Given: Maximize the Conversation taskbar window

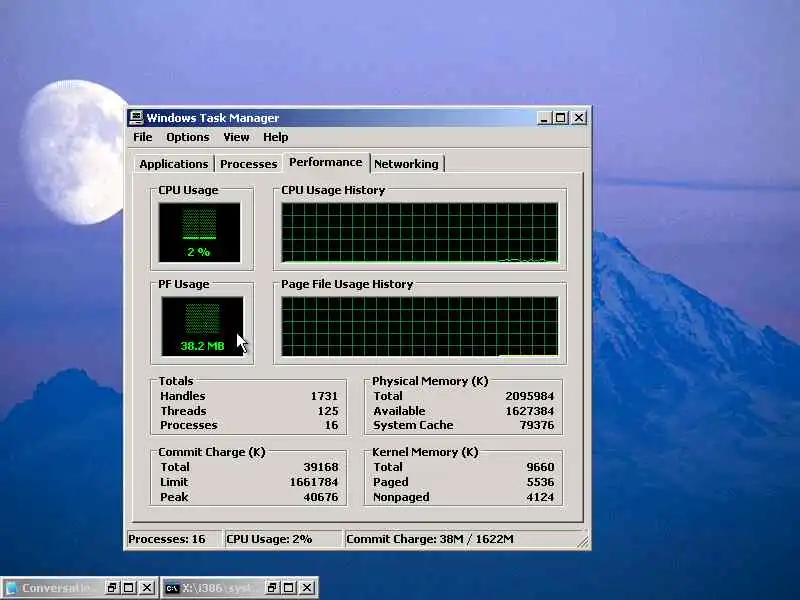Looking at the screenshot, I should 129,588.
